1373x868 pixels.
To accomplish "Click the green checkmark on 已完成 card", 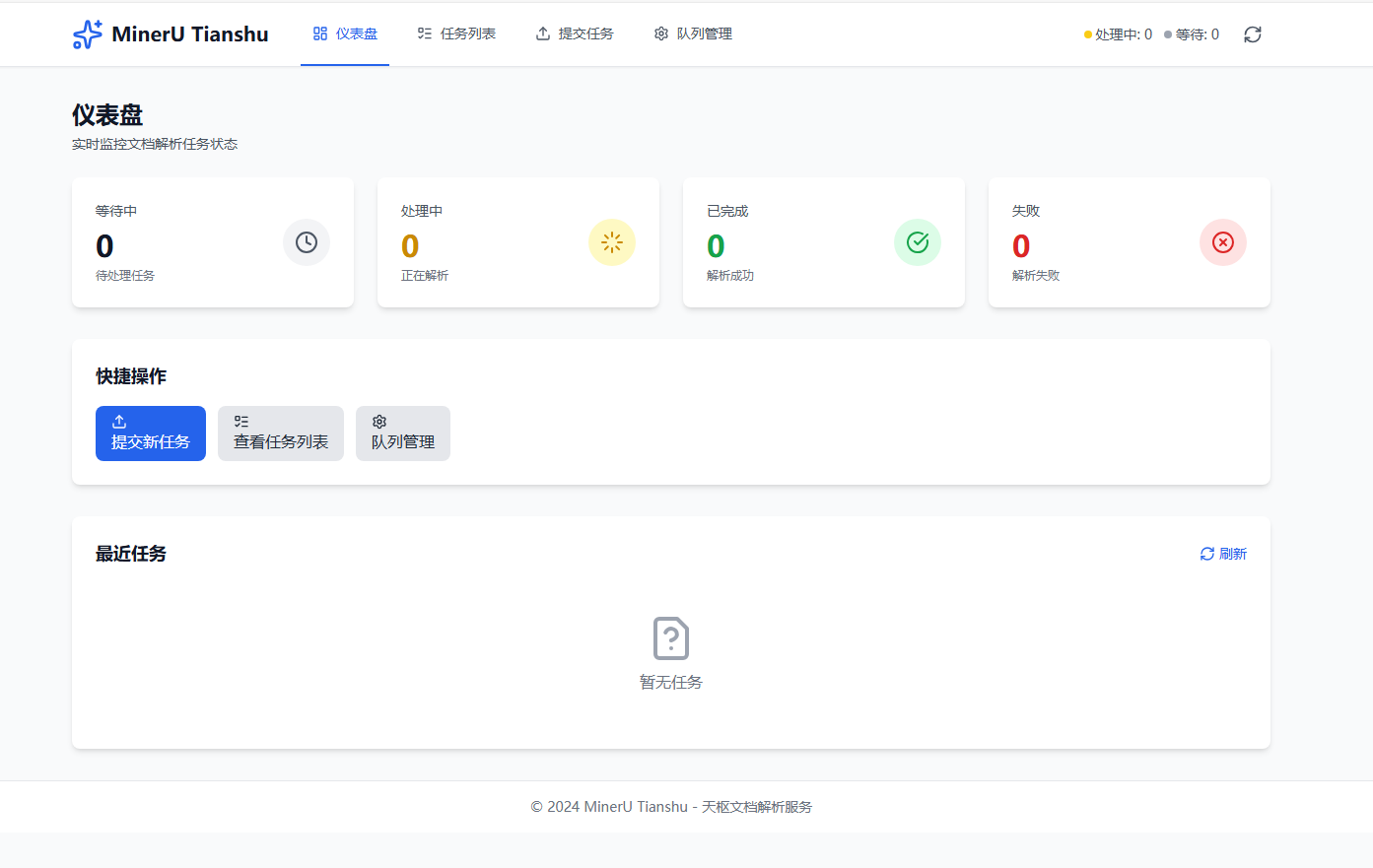I will pyautogui.click(x=917, y=242).
